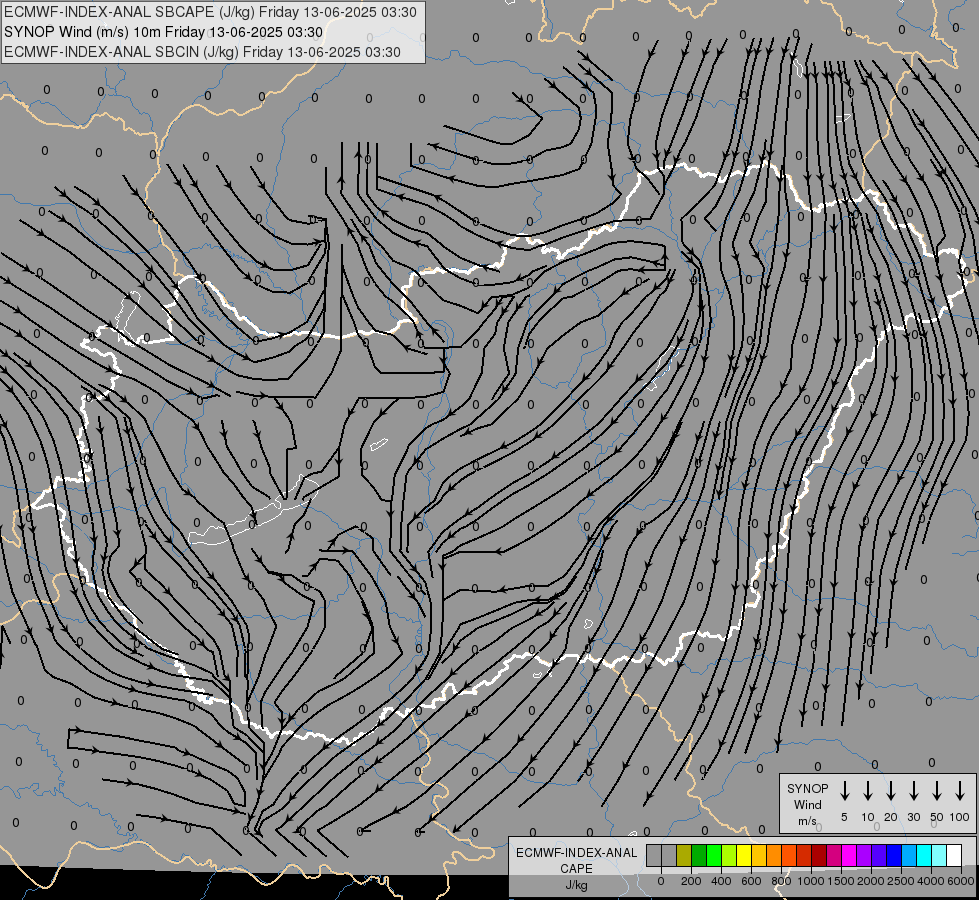Click the wind arrow above the 10 m/s label
This screenshot has width=979, height=900.
pyautogui.click(x=868, y=791)
